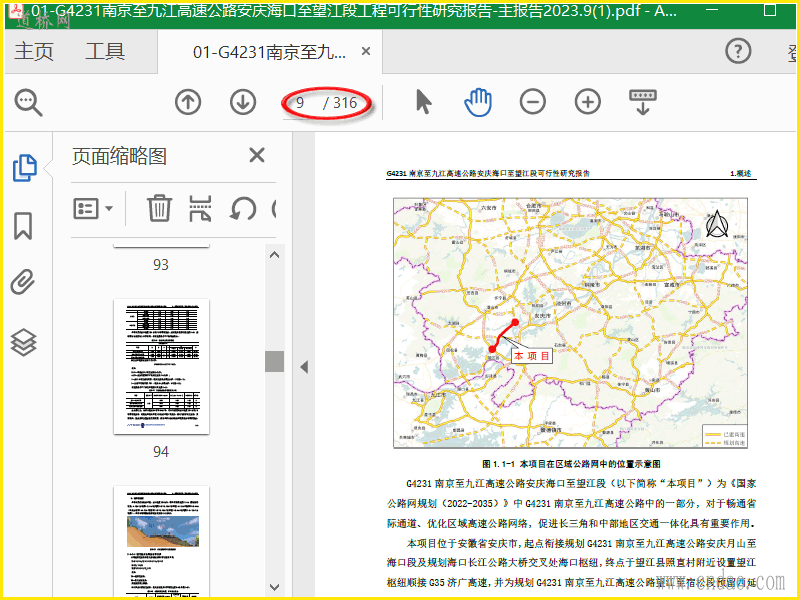Click the 本项目 label on the map
The height and width of the screenshot is (600, 800).
click(x=532, y=356)
